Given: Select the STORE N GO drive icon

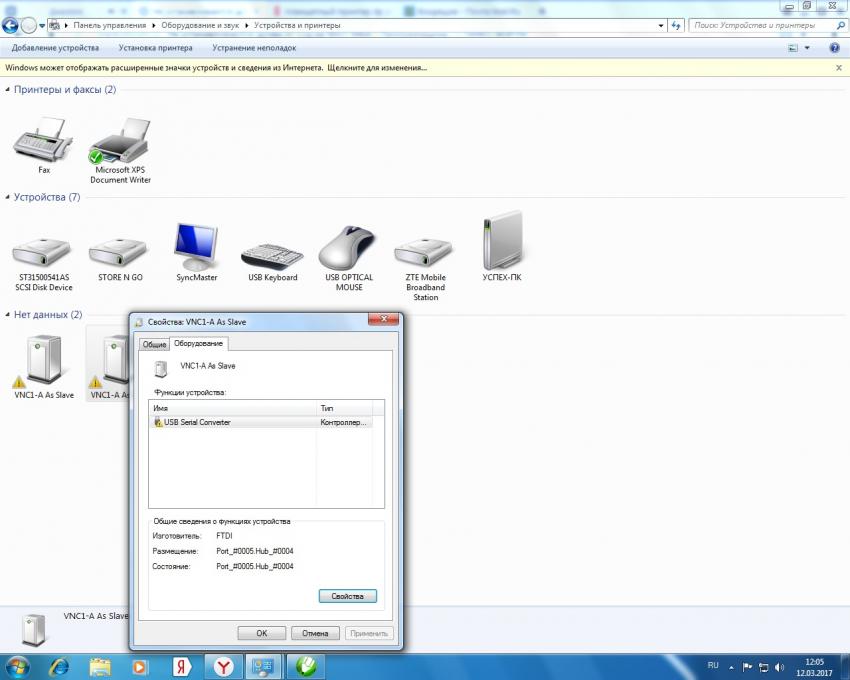Looking at the screenshot, I should pyautogui.click(x=119, y=250).
